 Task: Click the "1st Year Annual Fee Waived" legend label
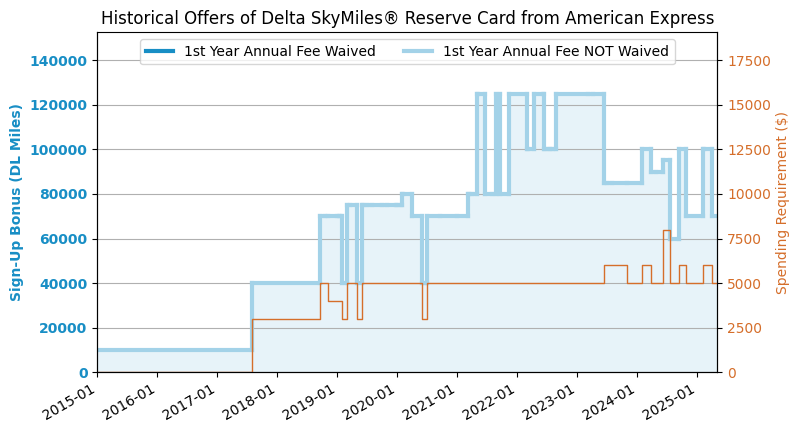click(279, 51)
